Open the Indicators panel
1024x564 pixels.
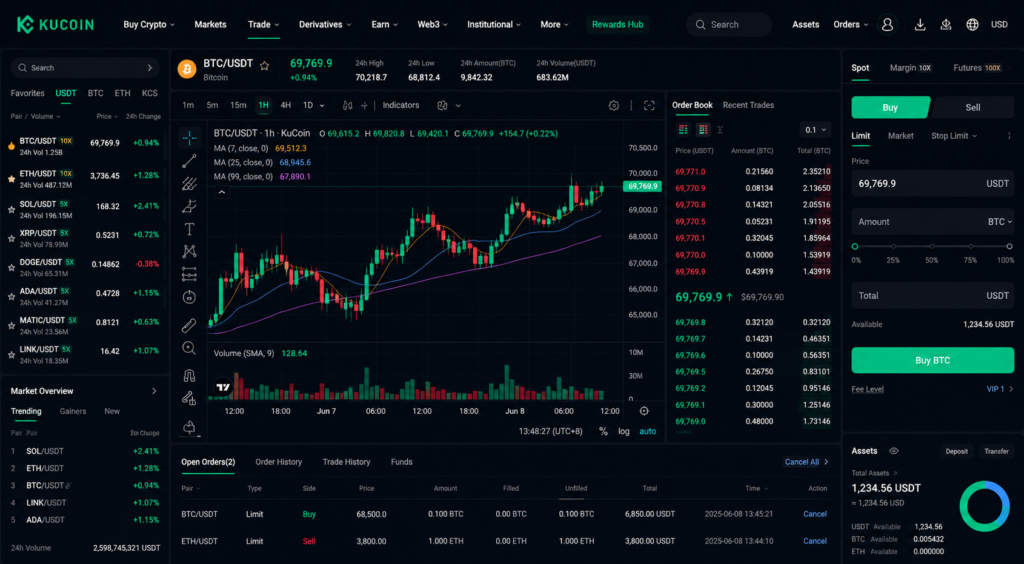(401, 105)
